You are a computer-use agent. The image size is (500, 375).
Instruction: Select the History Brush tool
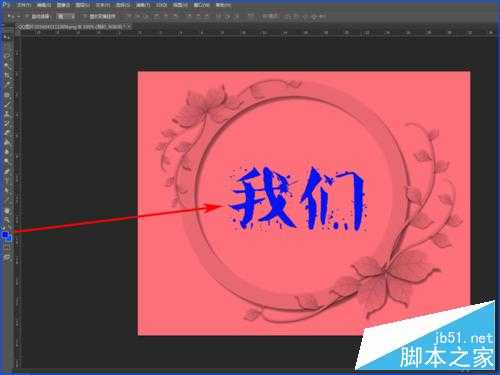[x=7, y=123]
